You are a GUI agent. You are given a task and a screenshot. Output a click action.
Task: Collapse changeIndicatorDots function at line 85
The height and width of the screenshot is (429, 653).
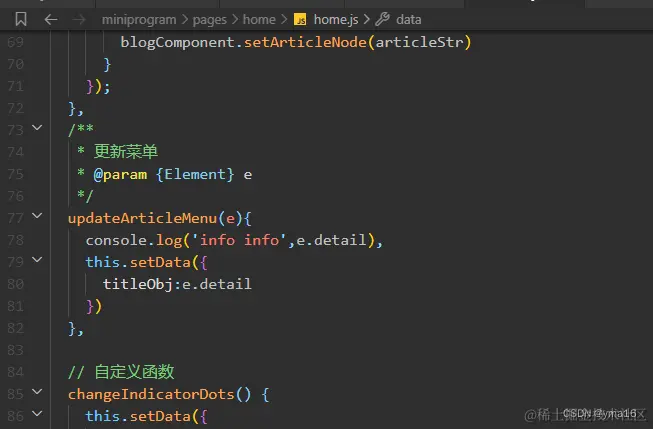(x=37, y=392)
